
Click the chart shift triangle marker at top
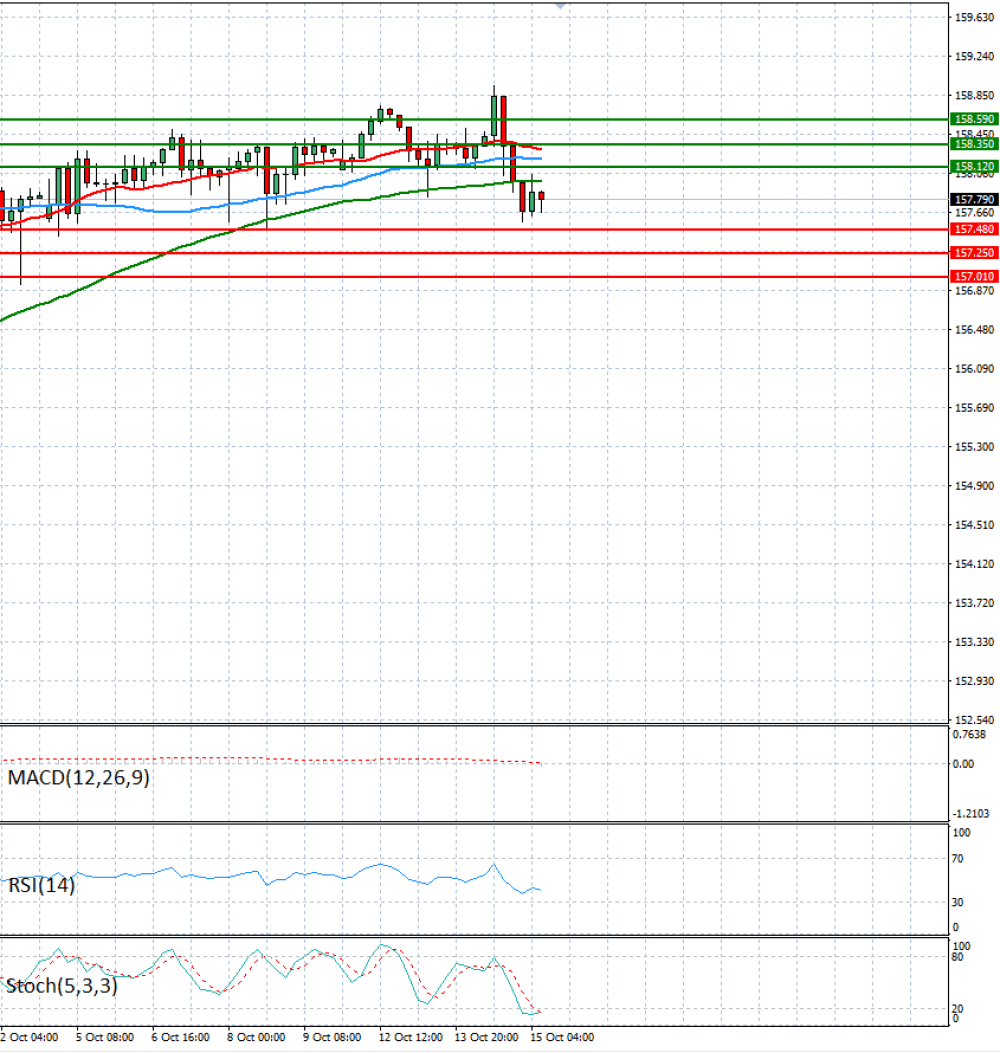coord(560,5)
